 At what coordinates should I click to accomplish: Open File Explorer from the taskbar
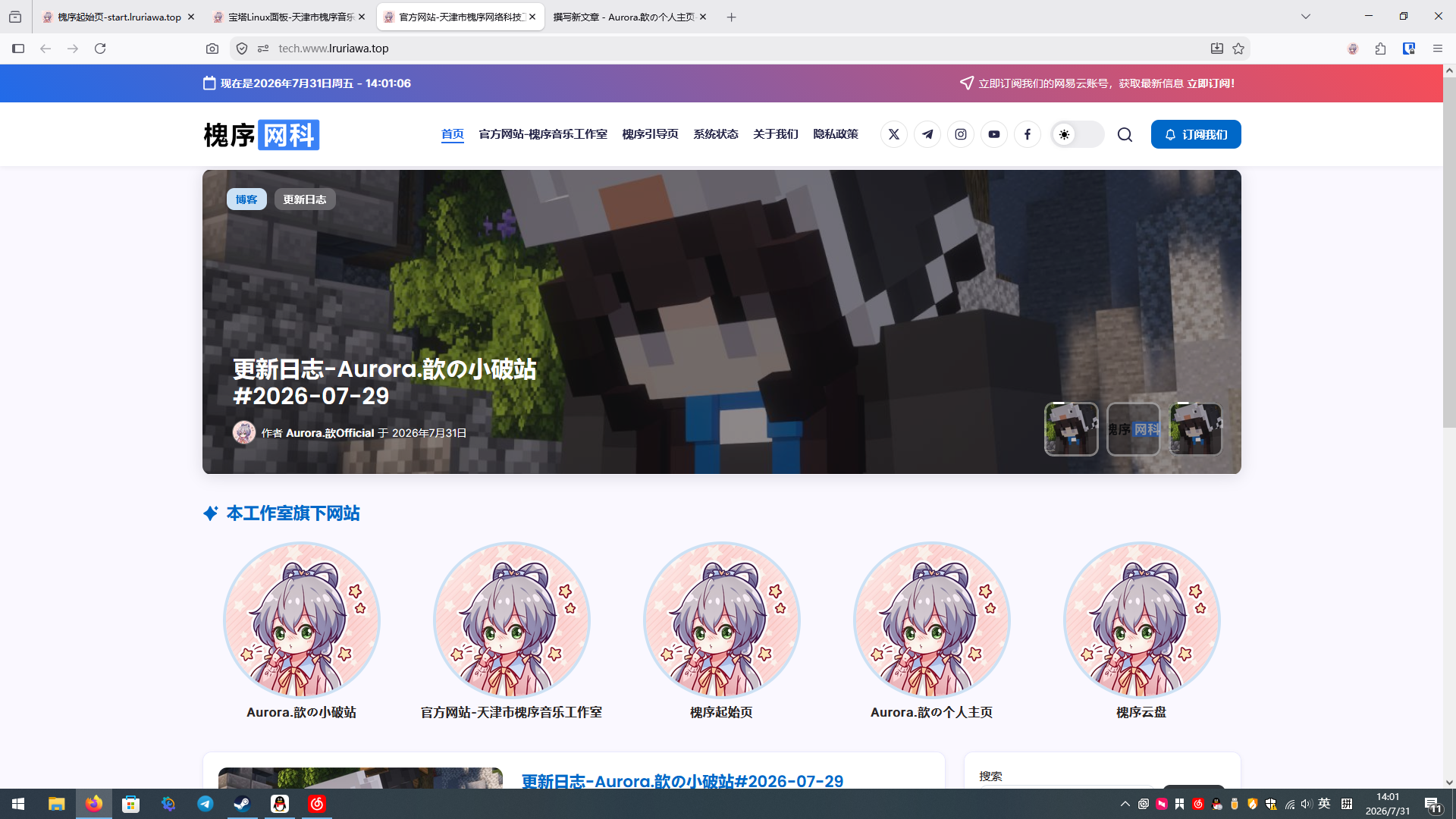pos(57,804)
